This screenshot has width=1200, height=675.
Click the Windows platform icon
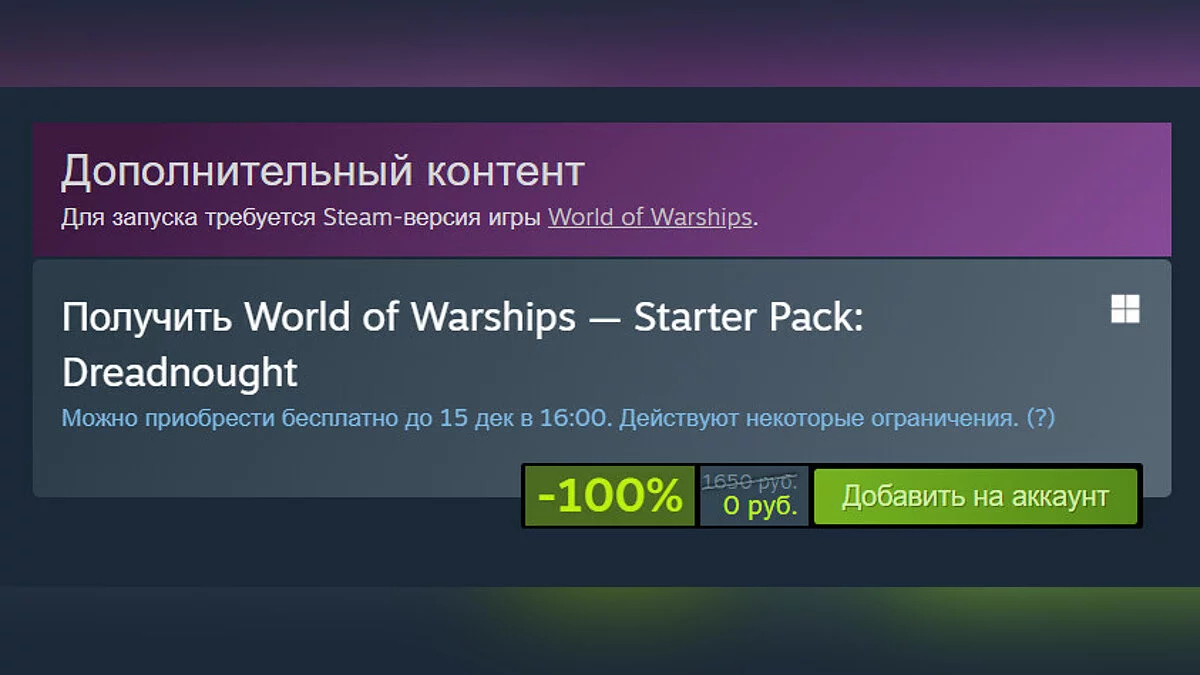[x=1125, y=309]
